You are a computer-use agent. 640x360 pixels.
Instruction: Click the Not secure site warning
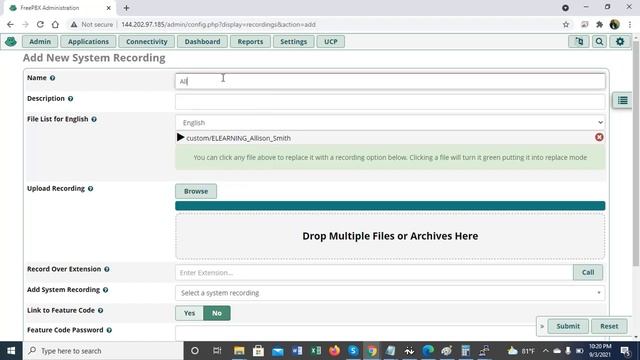tap(92, 24)
